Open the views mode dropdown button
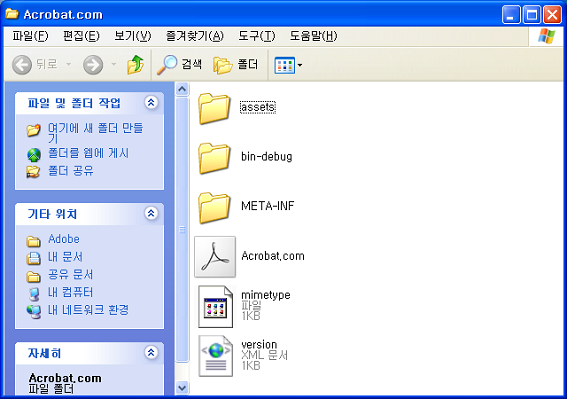Image resolution: width=567 pixels, height=399 pixels. (288, 65)
